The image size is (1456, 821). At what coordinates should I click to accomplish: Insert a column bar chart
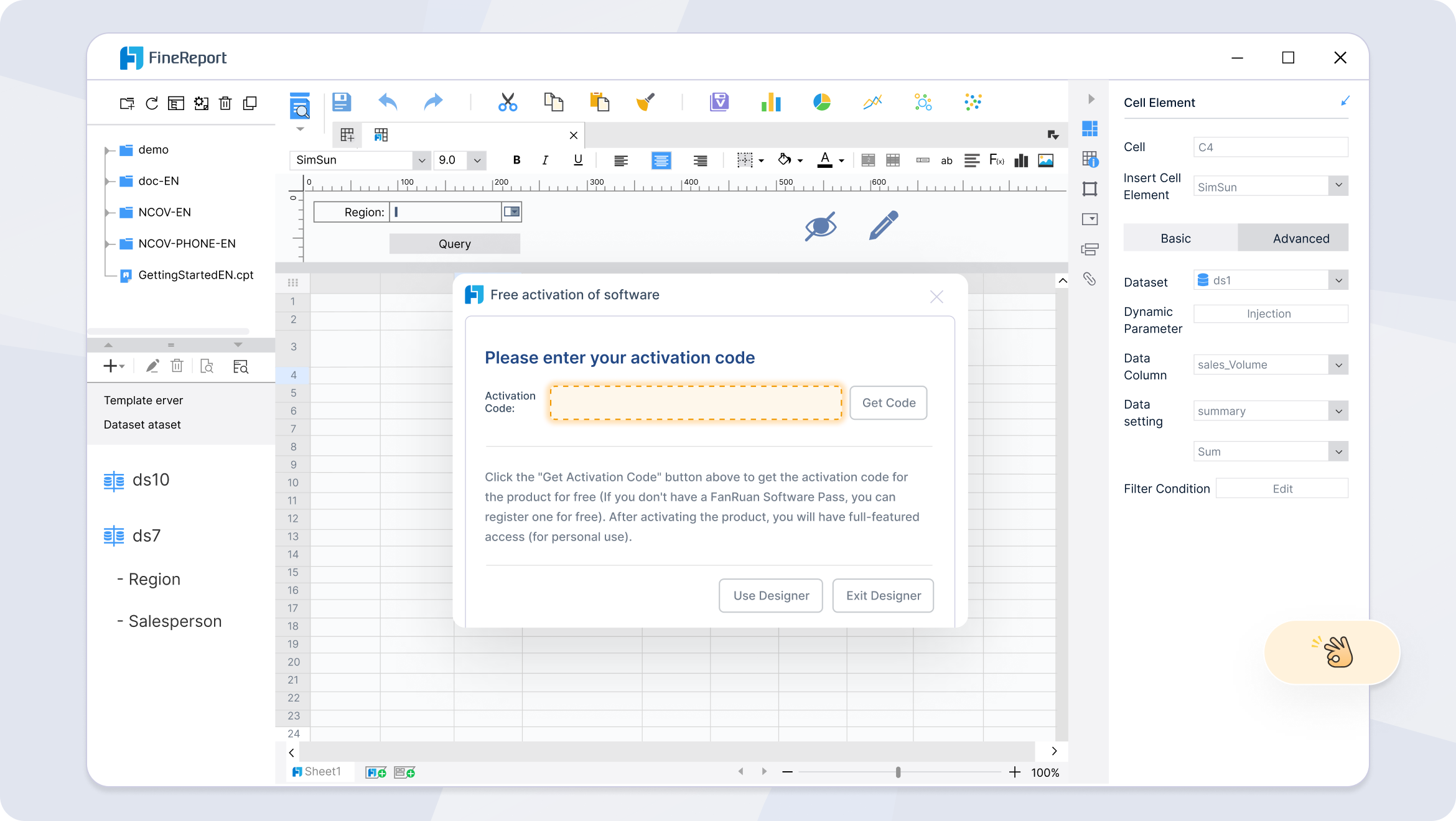pyautogui.click(x=771, y=102)
